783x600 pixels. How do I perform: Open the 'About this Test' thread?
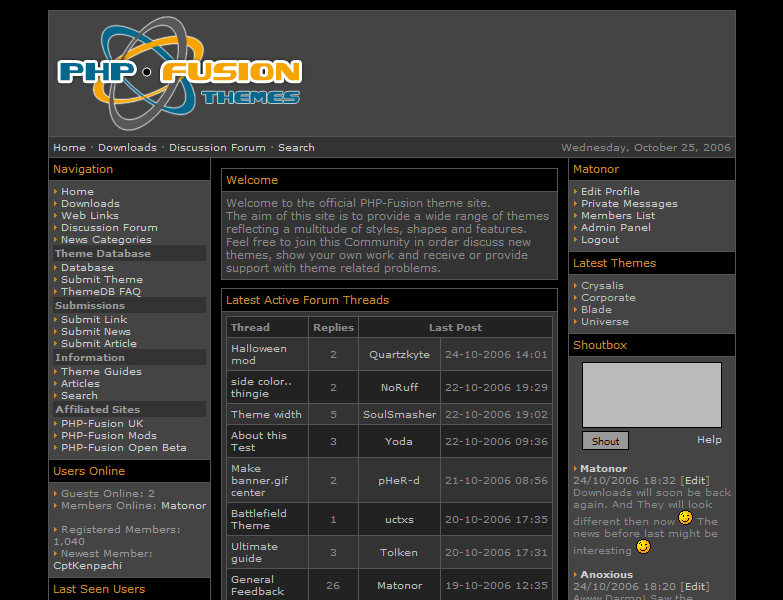pyautogui.click(x=259, y=441)
